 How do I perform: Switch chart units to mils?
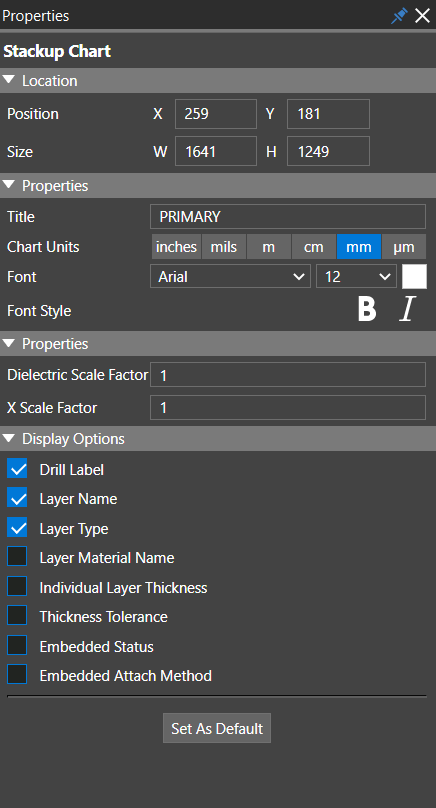tap(224, 246)
